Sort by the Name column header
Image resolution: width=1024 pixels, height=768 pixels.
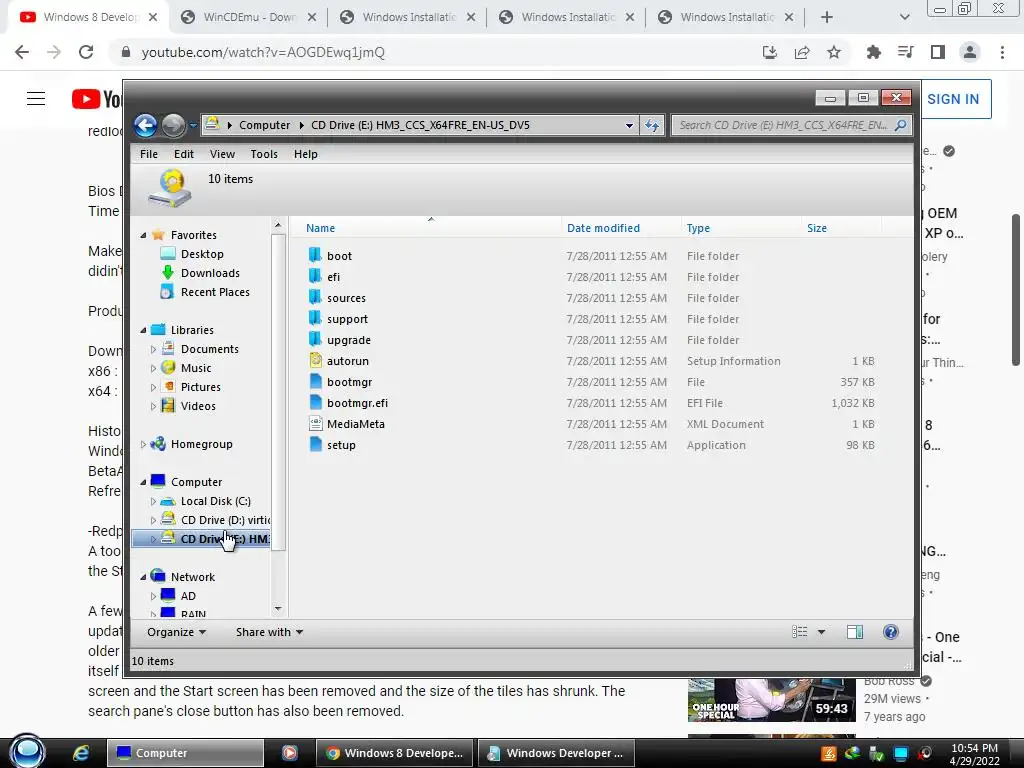point(320,228)
